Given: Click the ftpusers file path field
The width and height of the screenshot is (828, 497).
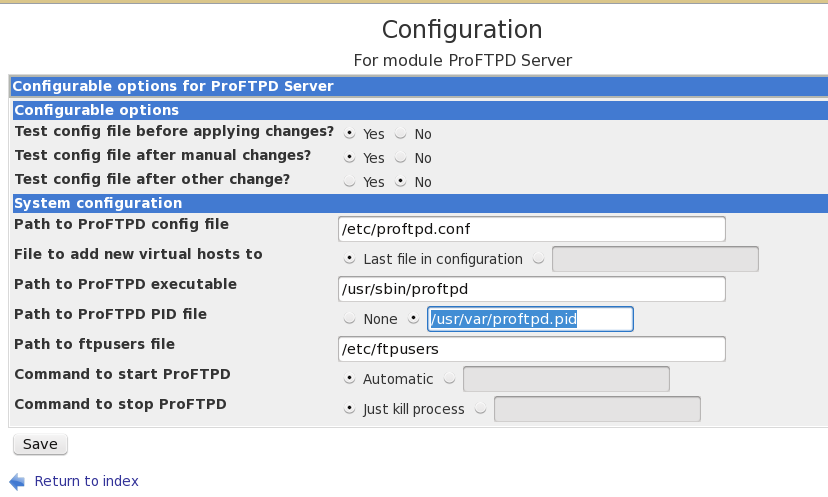Looking at the screenshot, I should pos(532,349).
